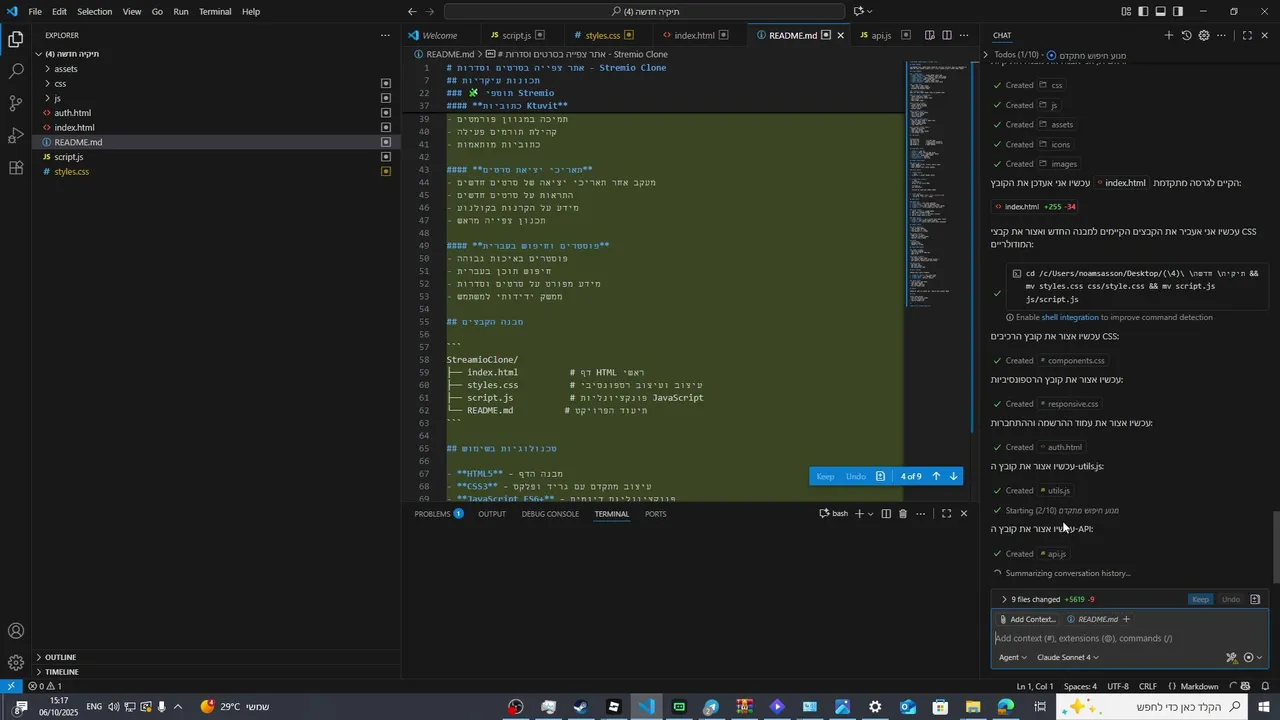
Task: Toggle bottom panel visibility
Action: pyautogui.click(x=1161, y=12)
